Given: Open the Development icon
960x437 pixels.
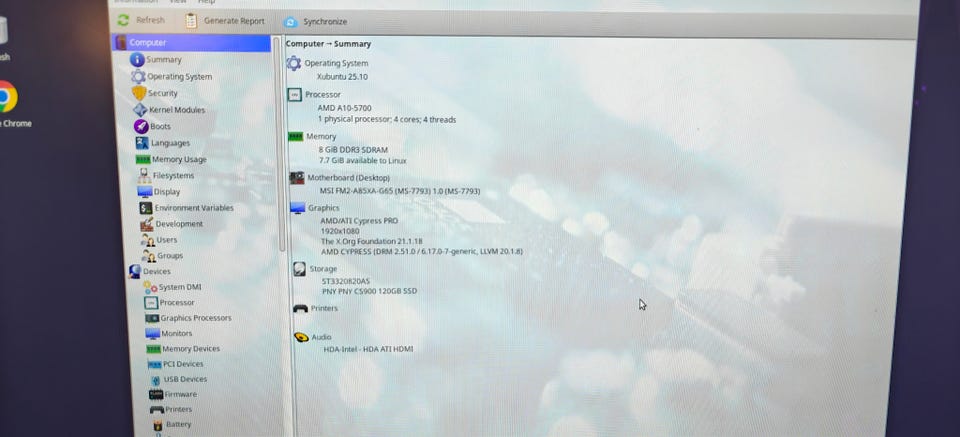Looking at the screenshot, I should pyautogui.click(x=146, y=224).
